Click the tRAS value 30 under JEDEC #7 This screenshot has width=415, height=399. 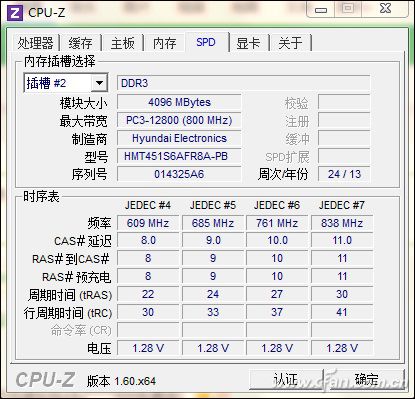coord(342,294)
